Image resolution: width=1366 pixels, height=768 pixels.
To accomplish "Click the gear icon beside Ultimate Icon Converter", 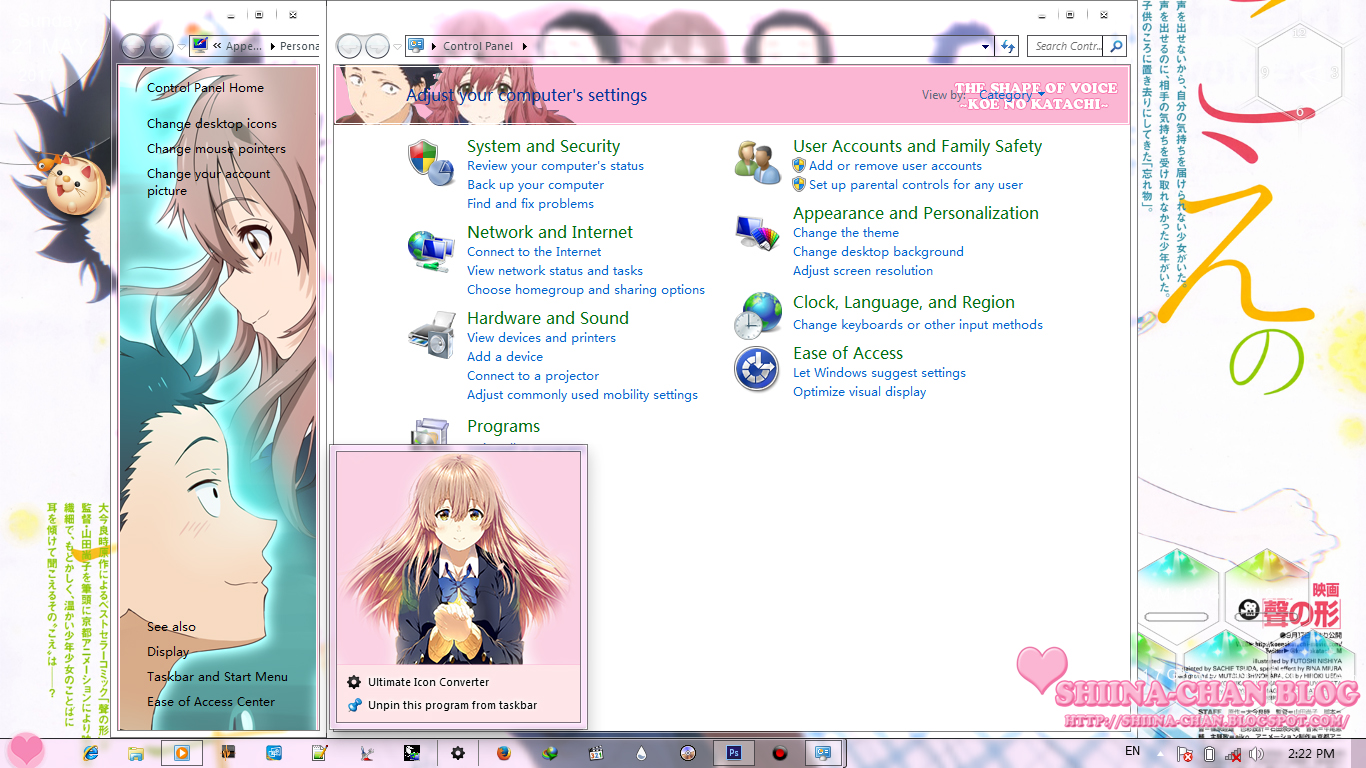I will (354, 682).
